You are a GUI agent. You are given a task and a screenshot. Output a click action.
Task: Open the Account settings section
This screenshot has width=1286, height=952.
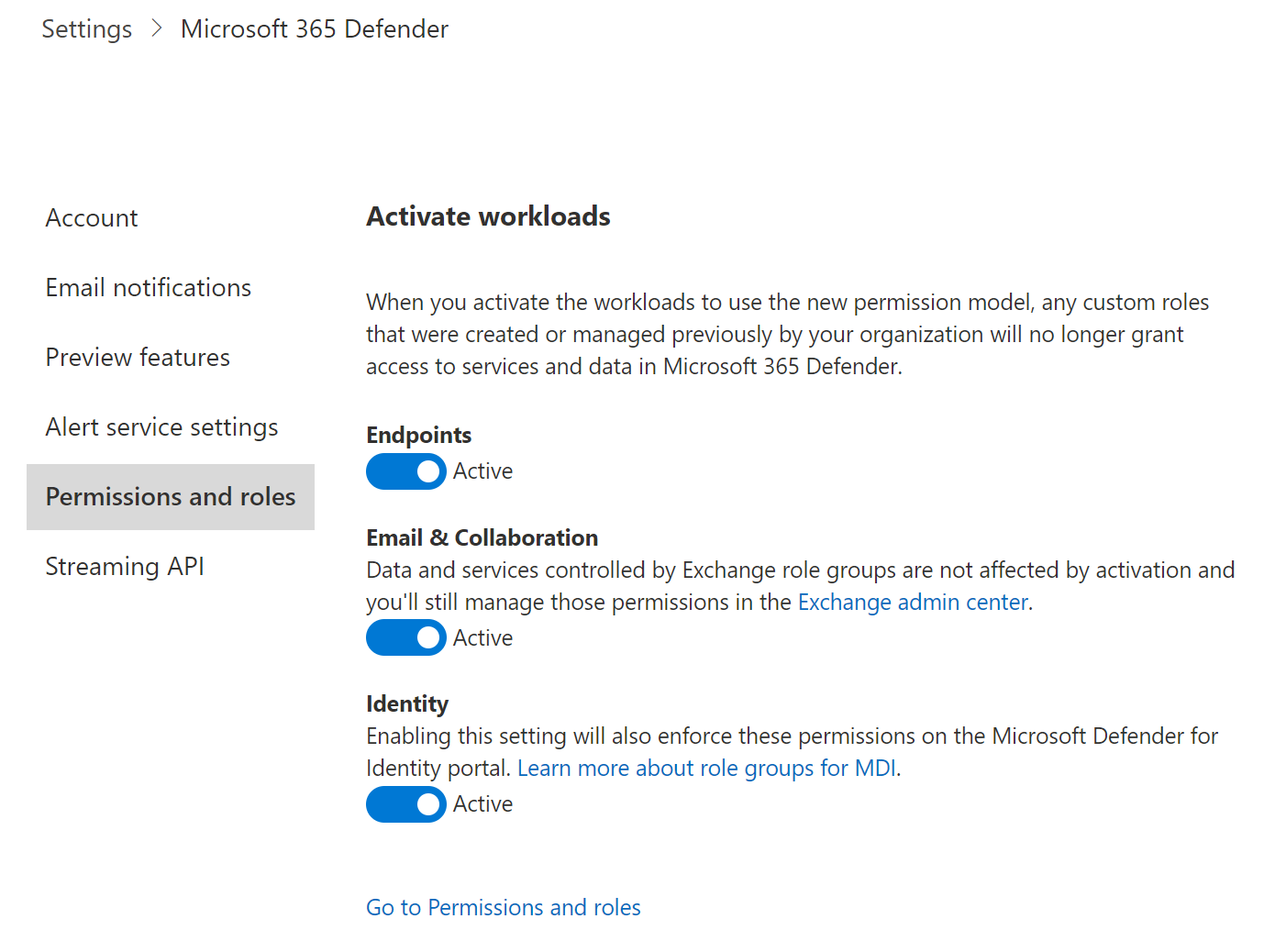click(x=92, y=218)
